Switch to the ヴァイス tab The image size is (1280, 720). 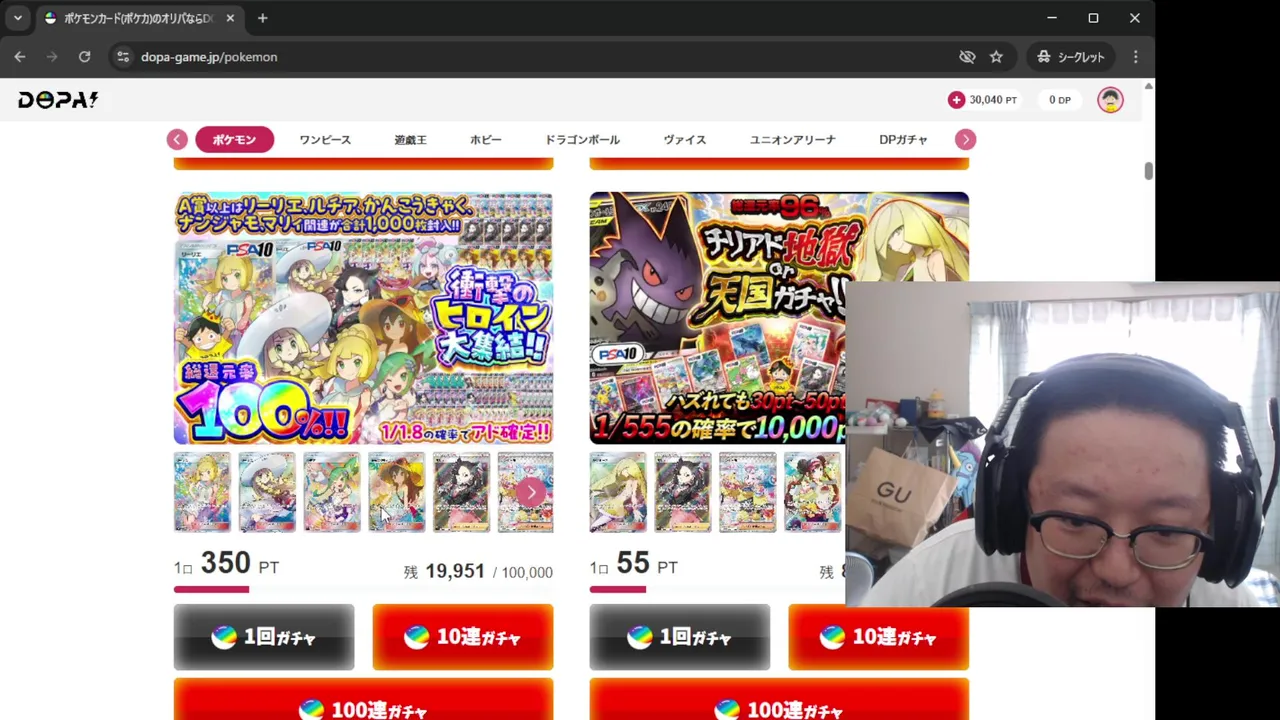tap(685, 140)
